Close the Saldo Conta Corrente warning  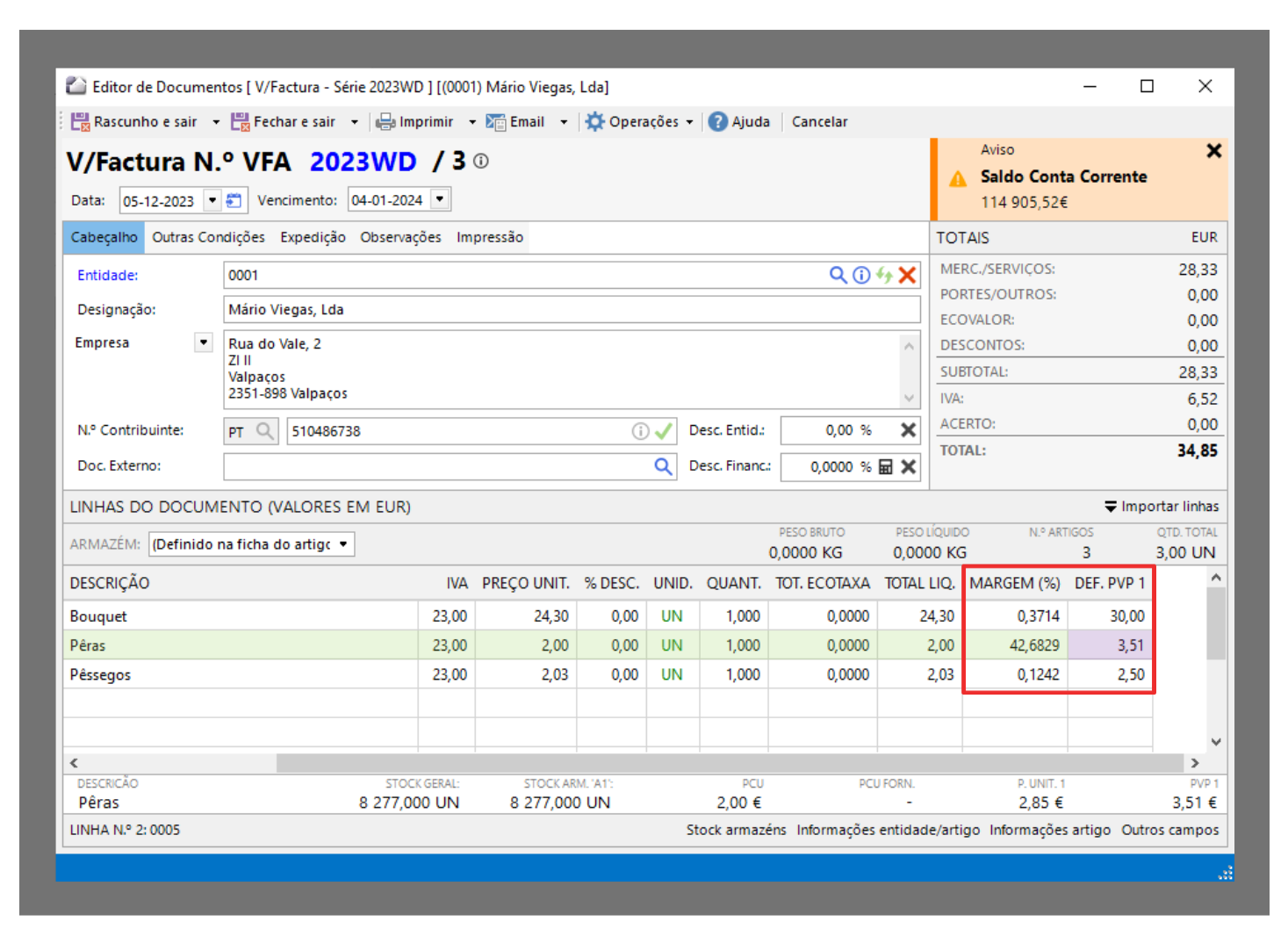(1213, 151)
